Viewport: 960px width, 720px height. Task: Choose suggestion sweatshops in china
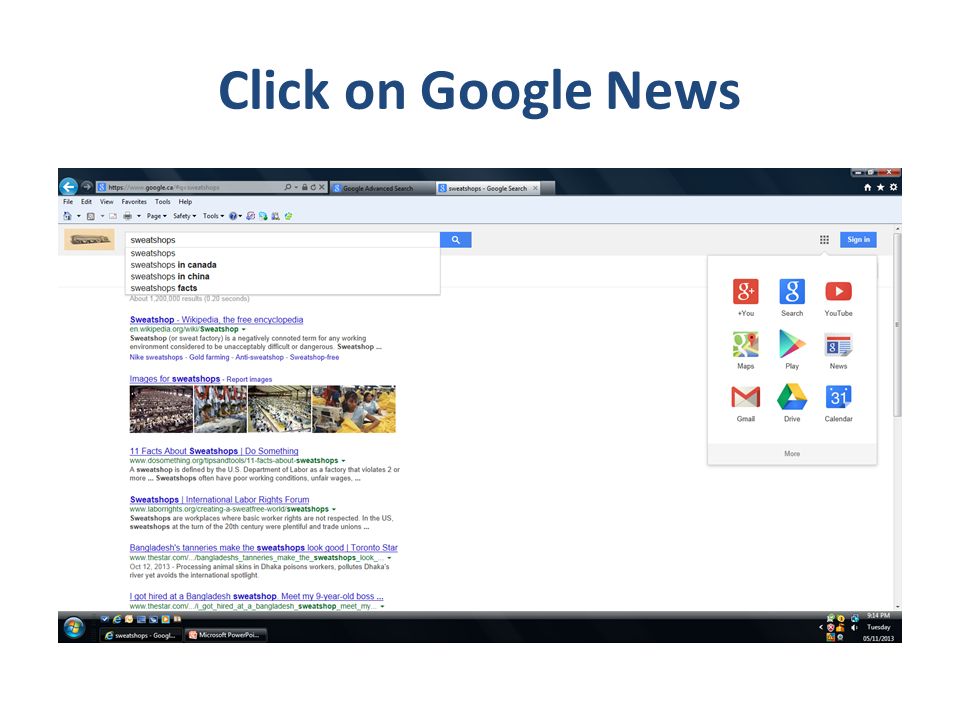pos(283,276)
